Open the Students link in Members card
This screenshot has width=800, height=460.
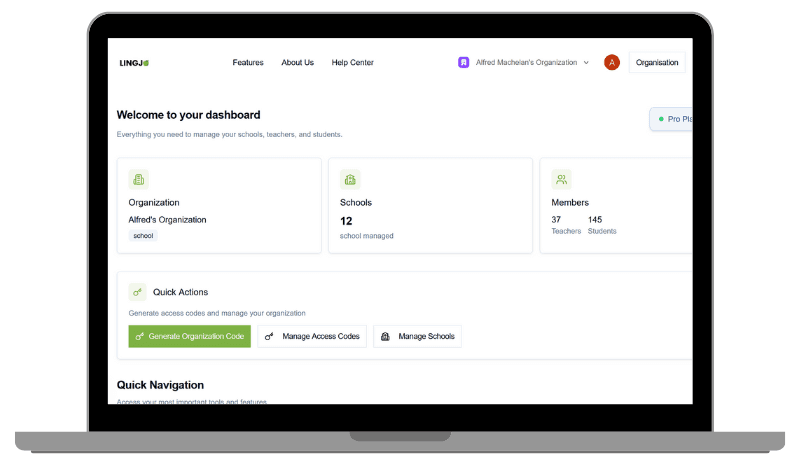pos(602,231)
